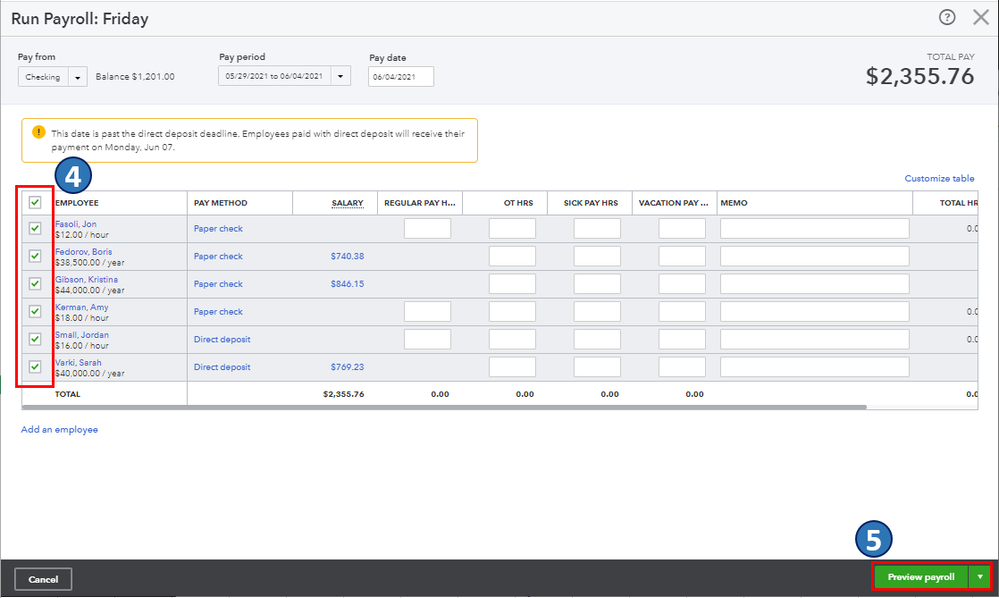Click the Add an employee link
Screen dimensions: 999x598
pyautogui.click(x=60, y=430)
